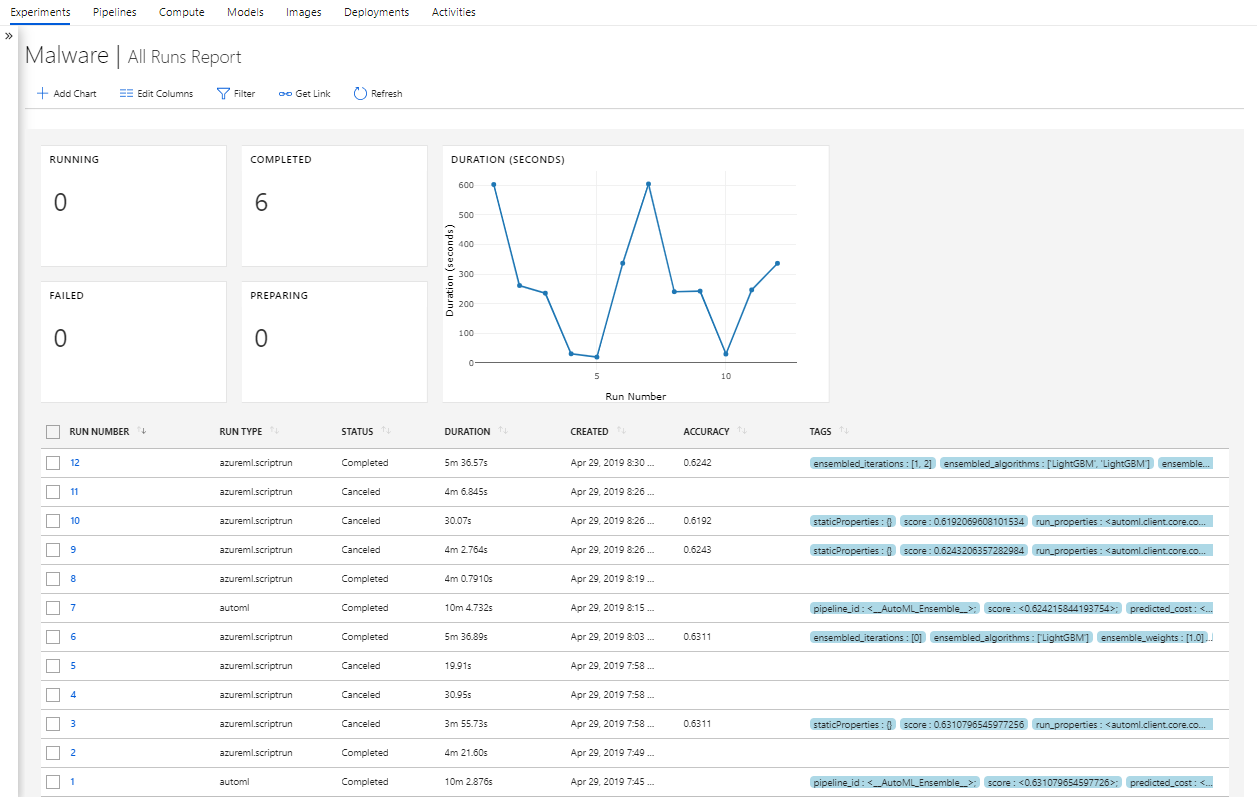The width and height of the screenshot is (1257, 797).
Task: Check the checkbox for run number 12
Action: coord(53,462)
